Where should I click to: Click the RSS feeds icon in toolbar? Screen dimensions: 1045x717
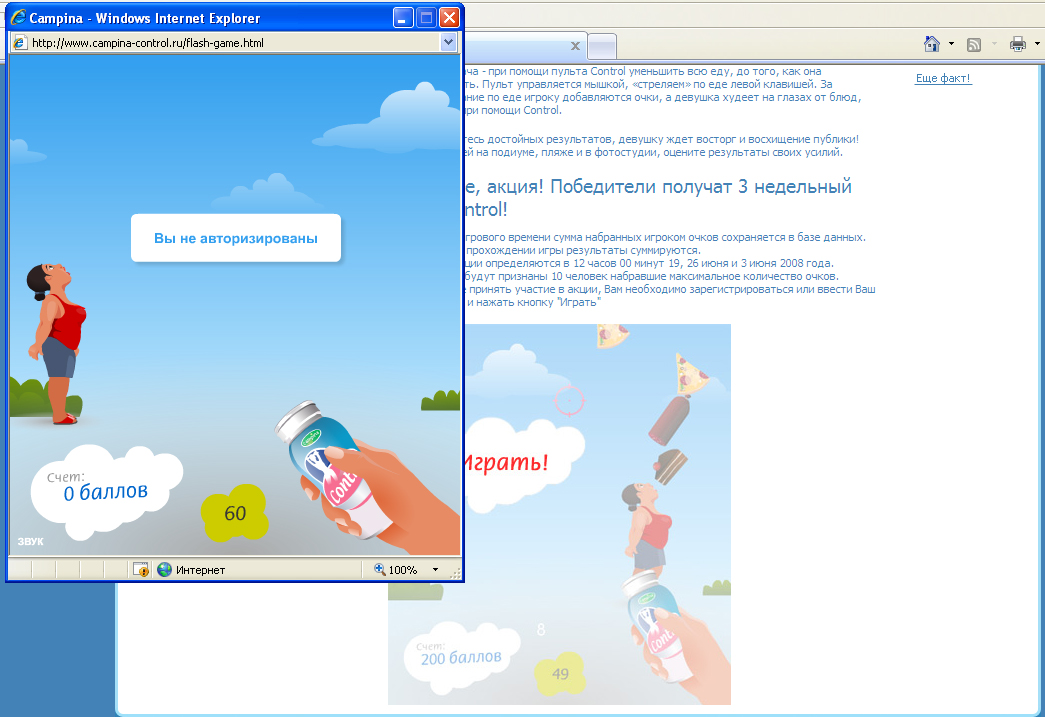(974, 45)
